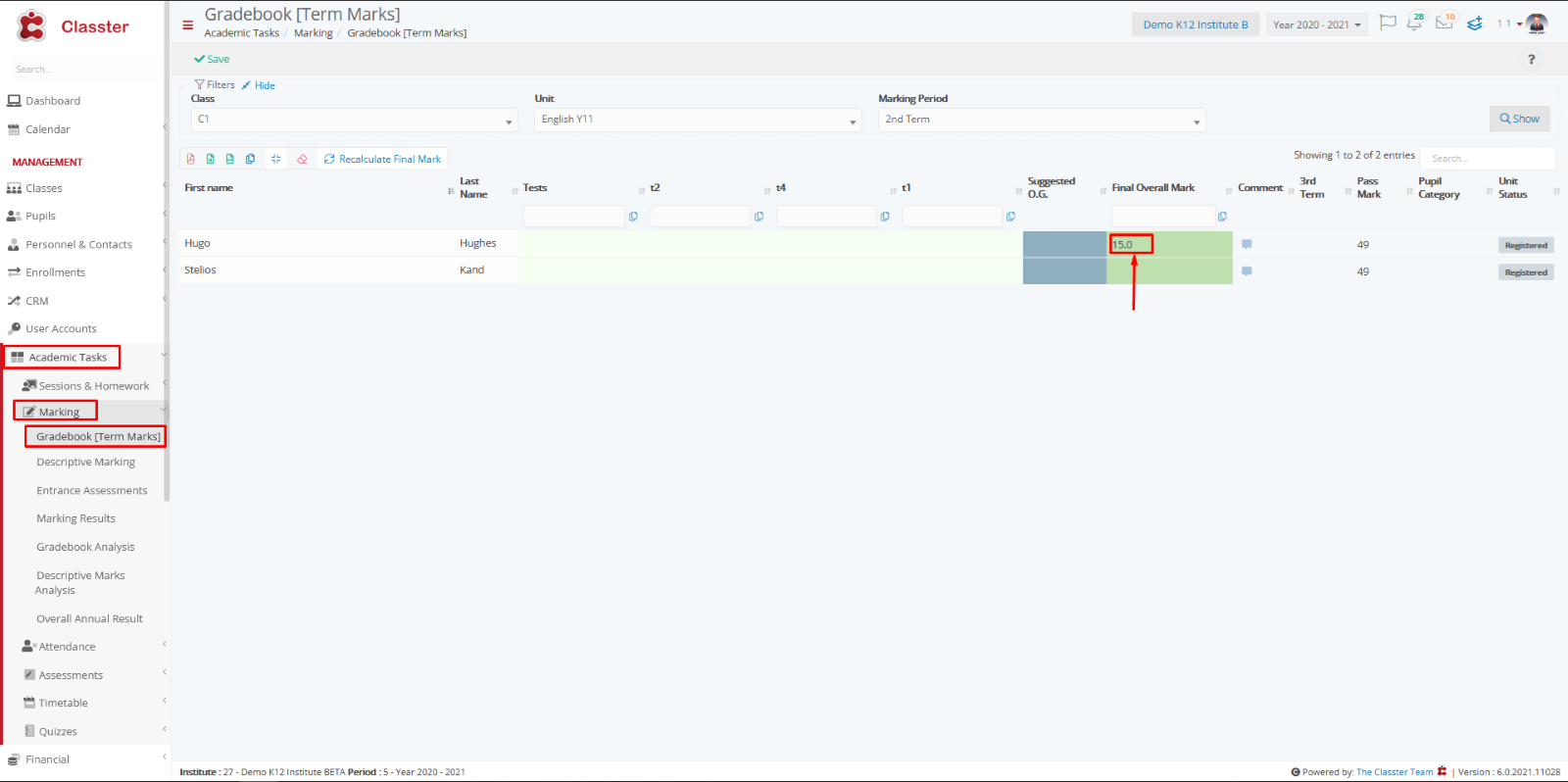This screenshot has width=1568, height=782.
Task: Click Demo K12 Institute B button
Action: click(x=1196, y=24)
